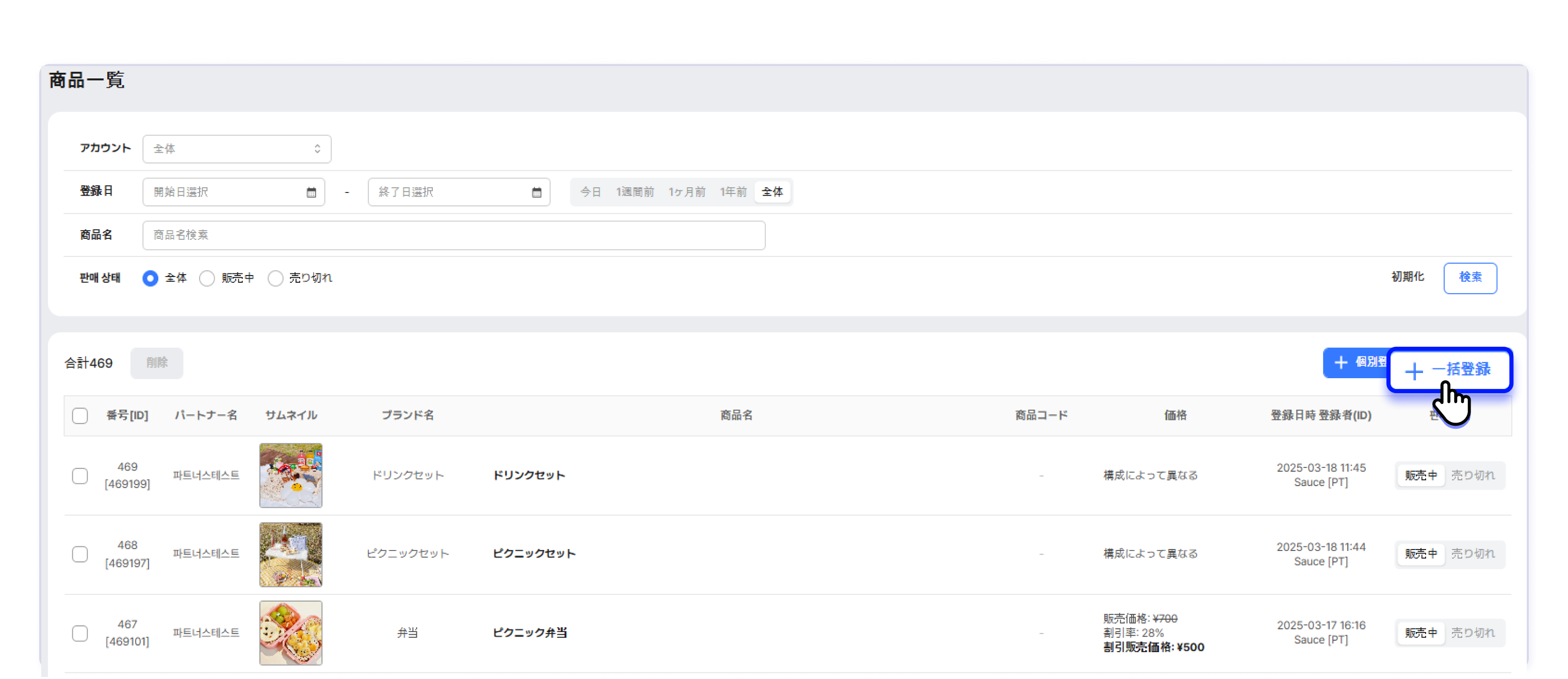The height and width of the screenshot is (679, 1568).
Task: Select the 販売中 sales status radio
Action: click(x=207, y=278)
